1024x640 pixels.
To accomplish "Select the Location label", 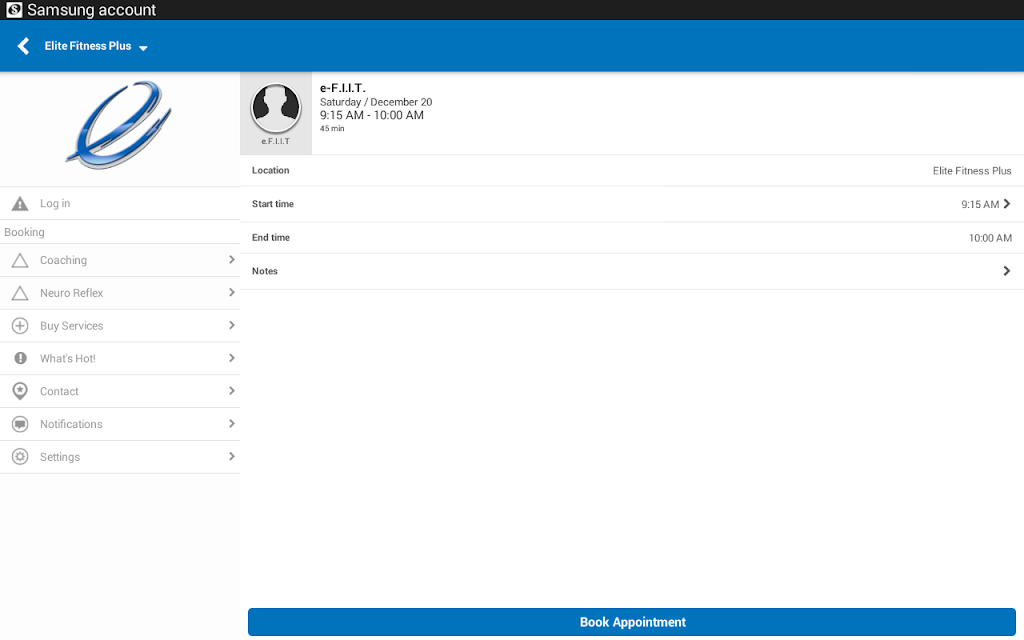I will 270,170.
